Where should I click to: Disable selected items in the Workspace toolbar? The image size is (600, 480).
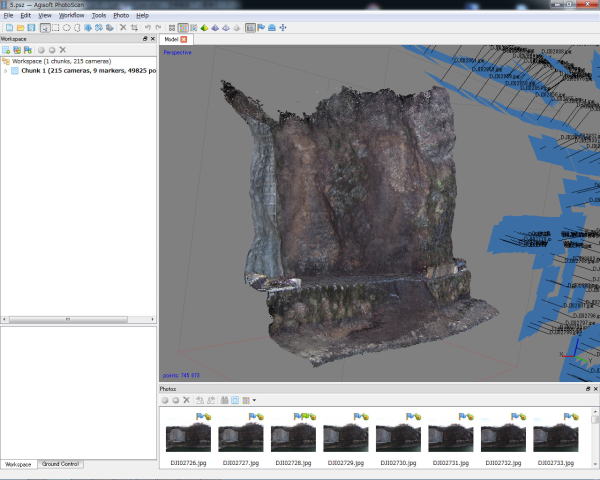(x=52, y=50)
